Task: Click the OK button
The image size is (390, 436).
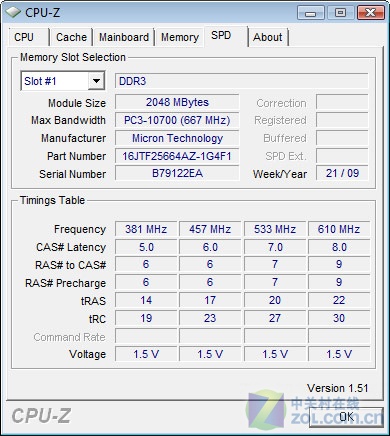Action: point(346,417)
